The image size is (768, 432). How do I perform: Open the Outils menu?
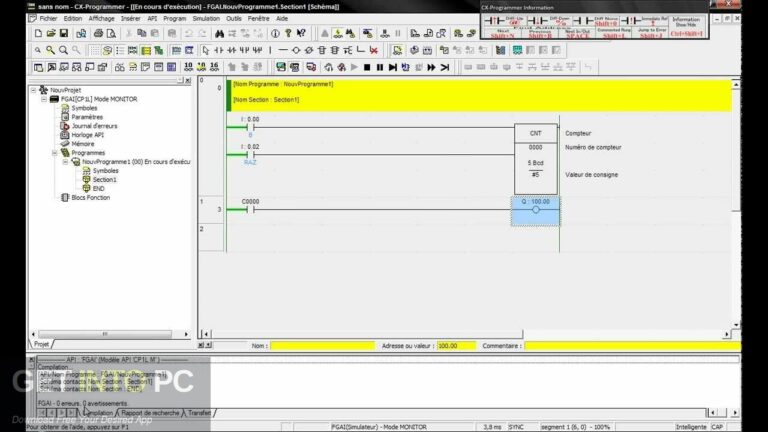tap(234, 19)
